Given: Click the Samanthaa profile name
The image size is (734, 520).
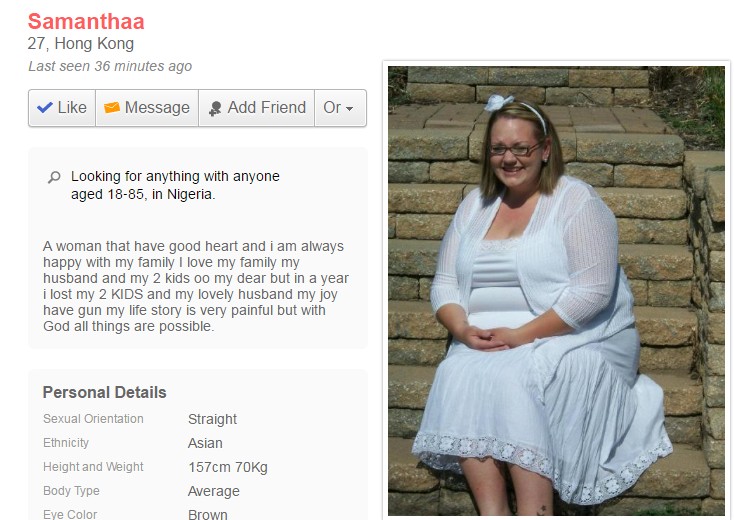Looking at the screenshot, I should [86, 22].
